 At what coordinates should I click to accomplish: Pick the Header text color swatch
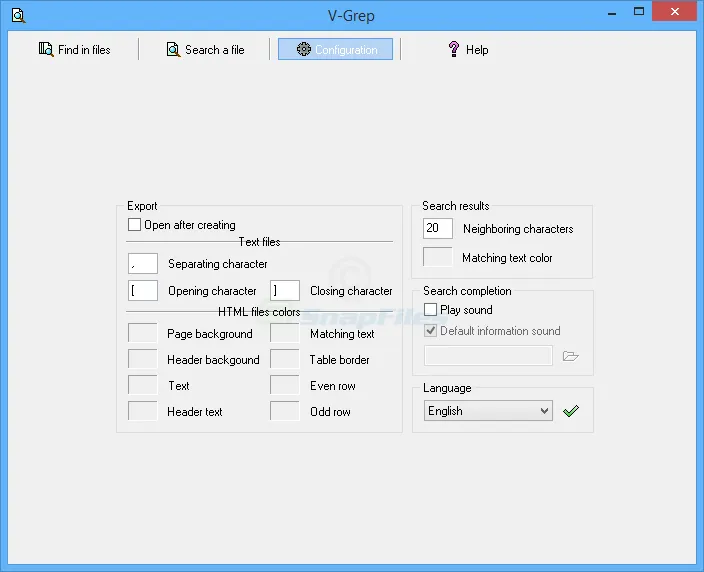coord(143,411)
